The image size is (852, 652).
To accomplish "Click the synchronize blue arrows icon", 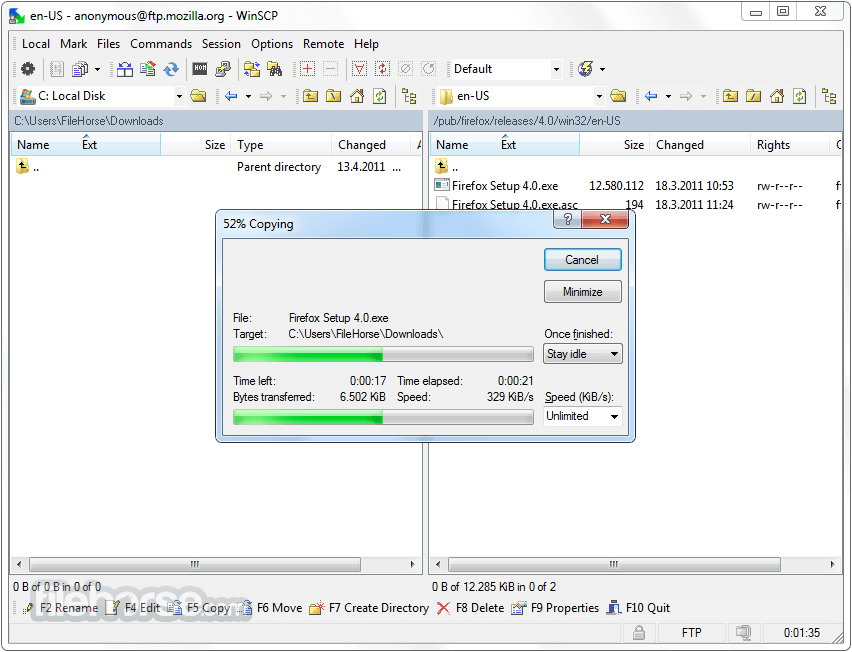I will (171, 69).
